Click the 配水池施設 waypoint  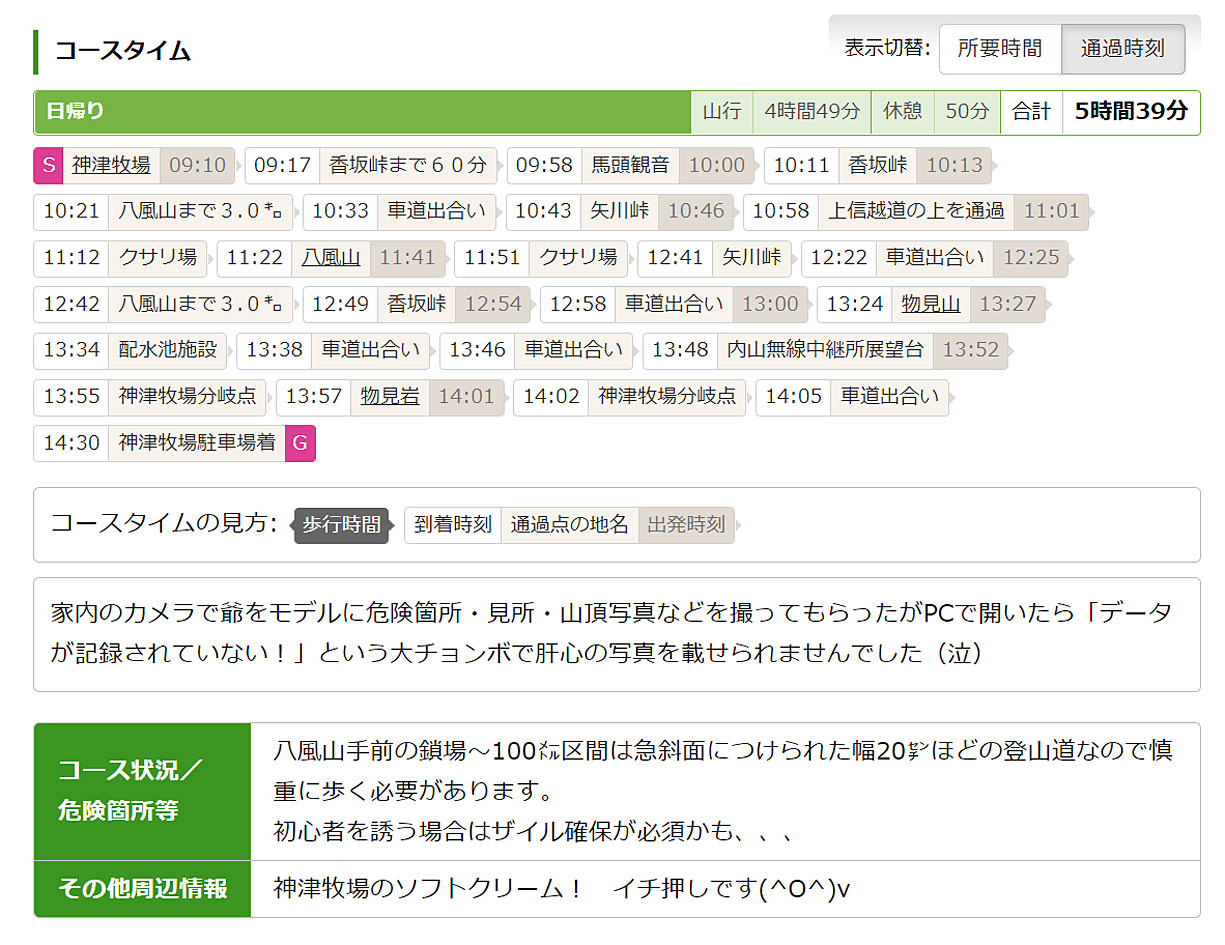pos(168,350)
